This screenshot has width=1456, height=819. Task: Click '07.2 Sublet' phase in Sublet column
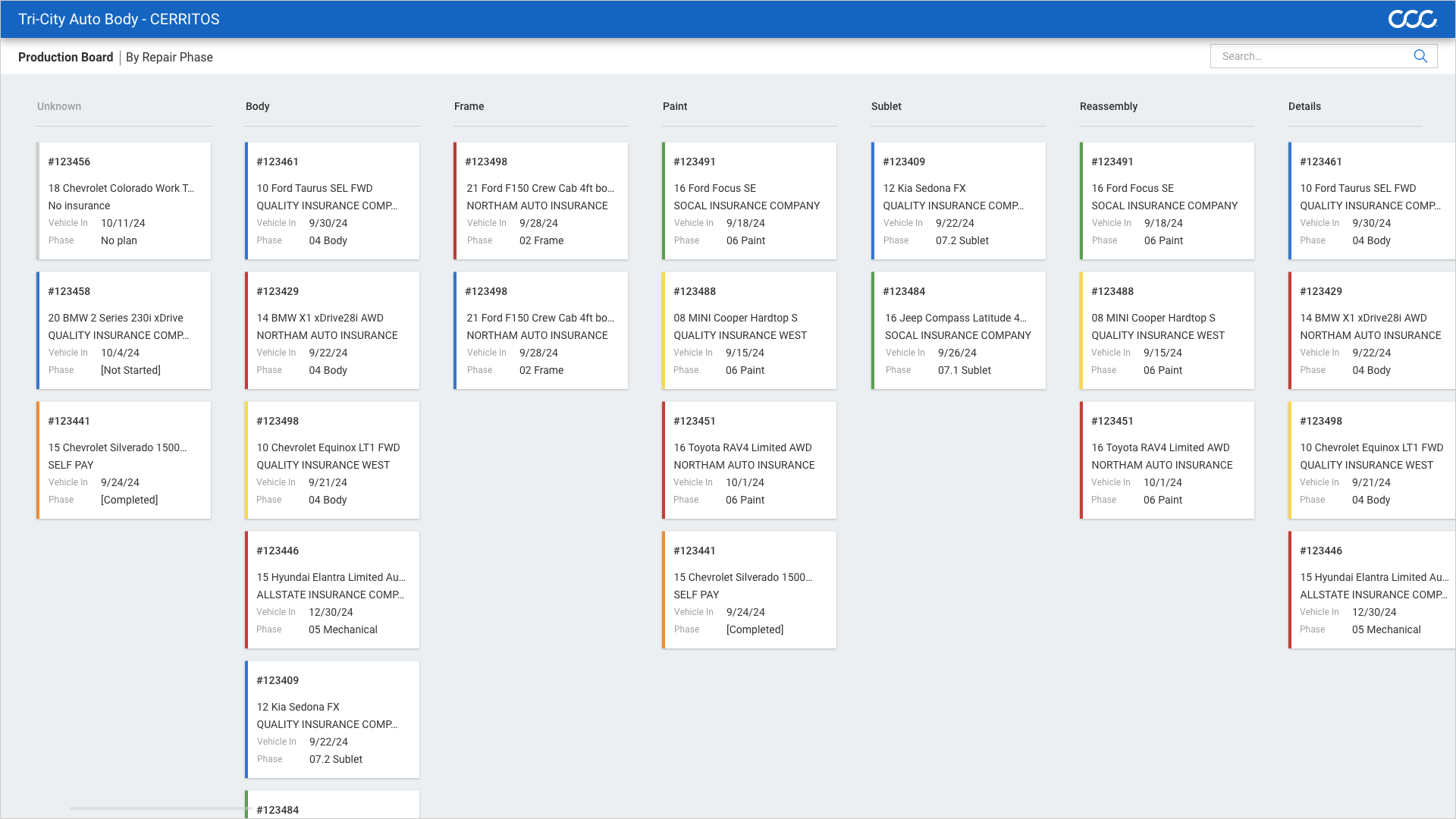click(962, 240)
